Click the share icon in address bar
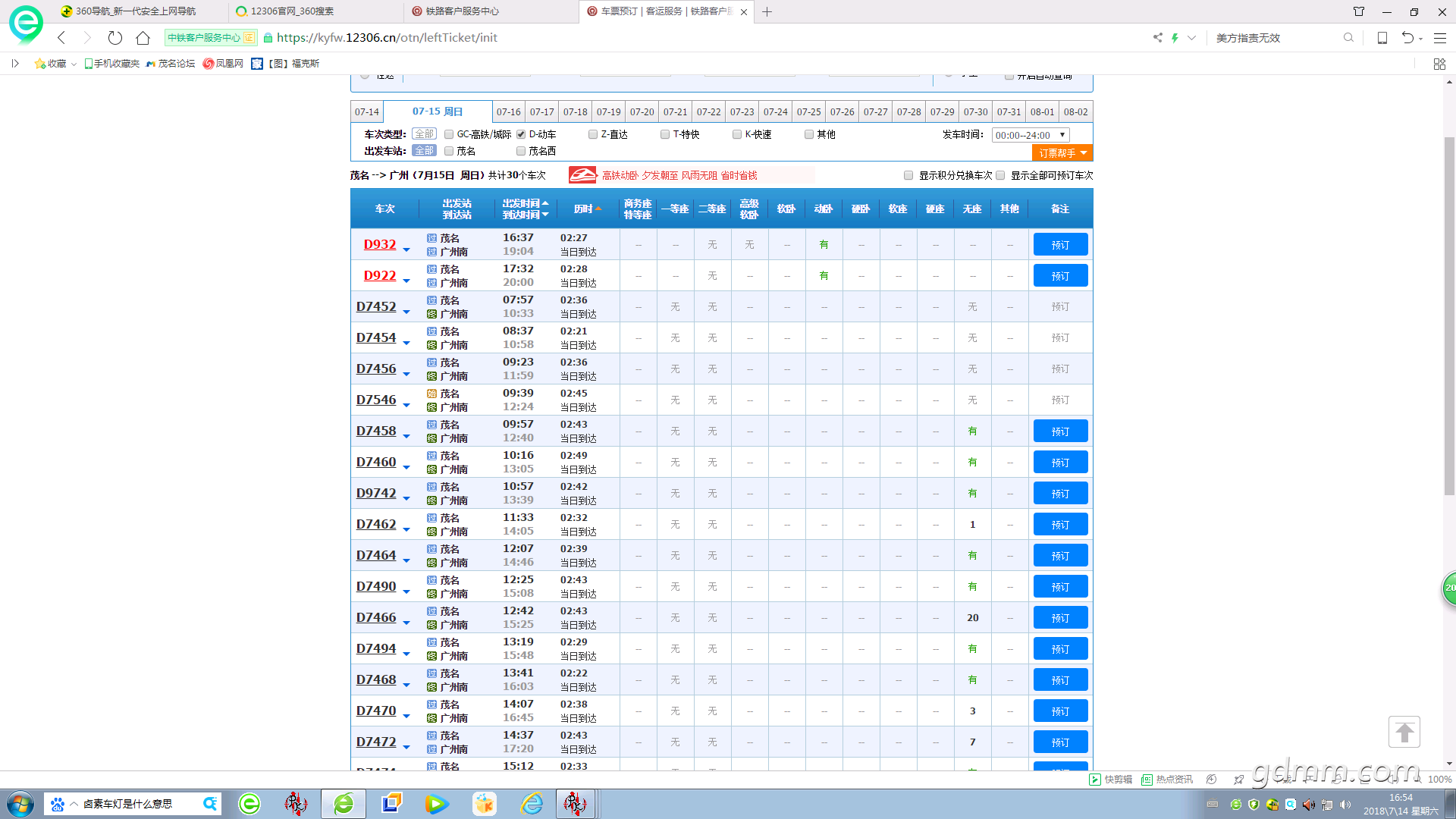This screenshot has width=1456, height=819. [x=1158, y=37]
